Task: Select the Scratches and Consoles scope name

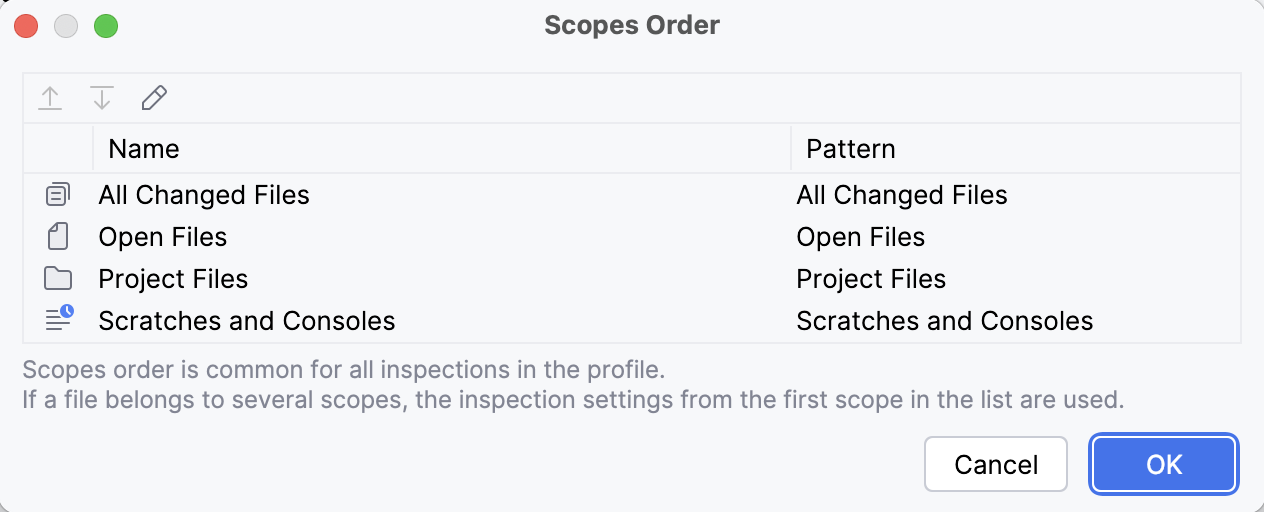Action: point(247,321)
